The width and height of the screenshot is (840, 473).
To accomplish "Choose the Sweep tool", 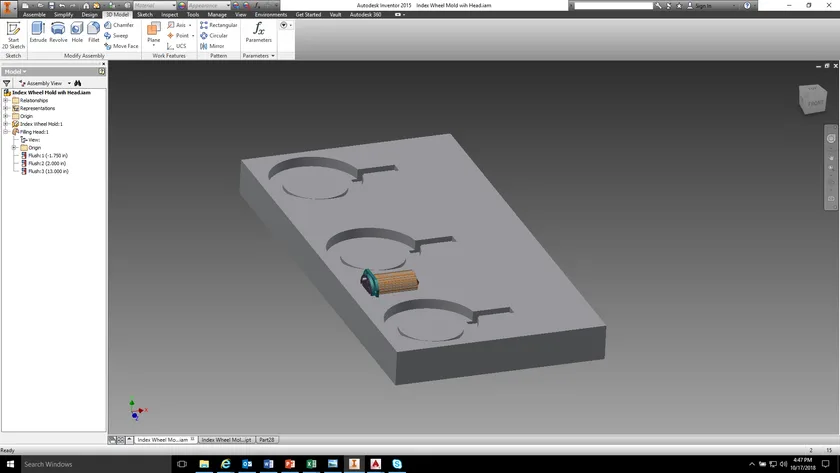I will coord(116,36).
